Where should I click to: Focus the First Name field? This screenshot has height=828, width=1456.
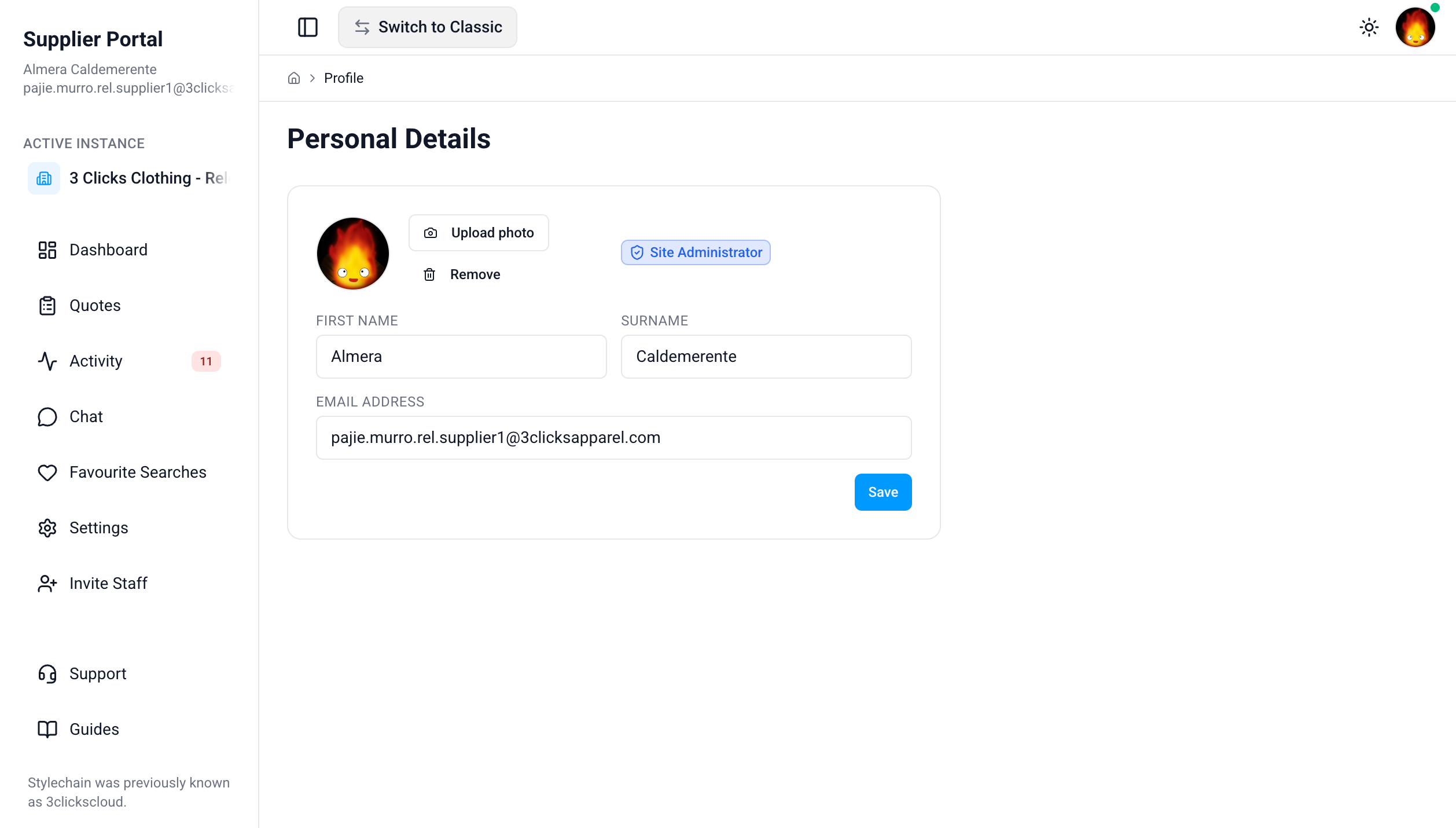pos(461,357)
